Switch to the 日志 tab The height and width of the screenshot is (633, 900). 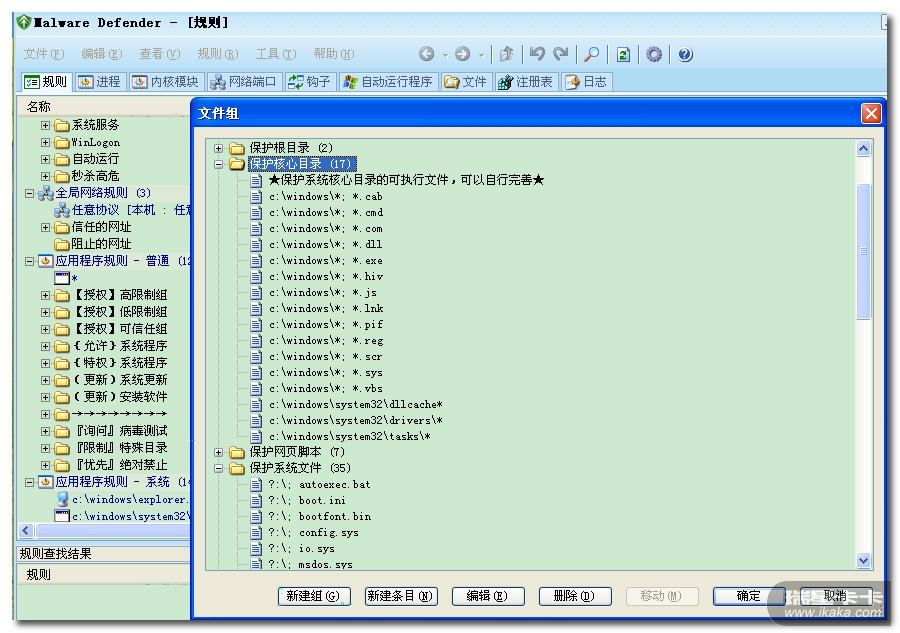(x=587, y=82)
